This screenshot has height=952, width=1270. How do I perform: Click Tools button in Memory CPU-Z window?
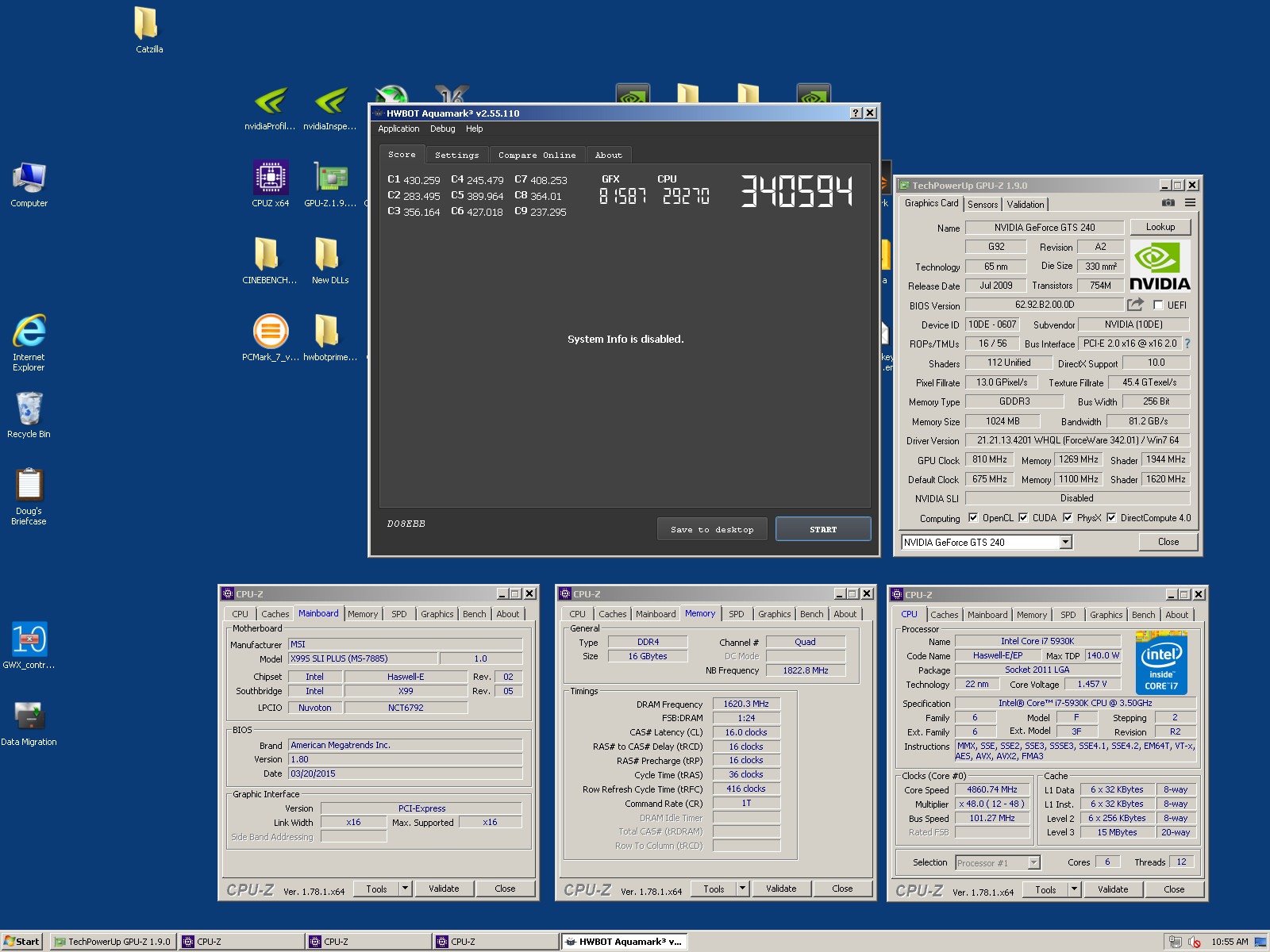714,889
